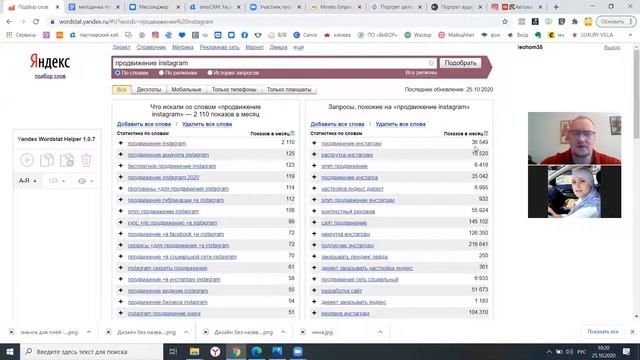
Task: Expand options for 'значок для плей' download
Action: (89, 332)
